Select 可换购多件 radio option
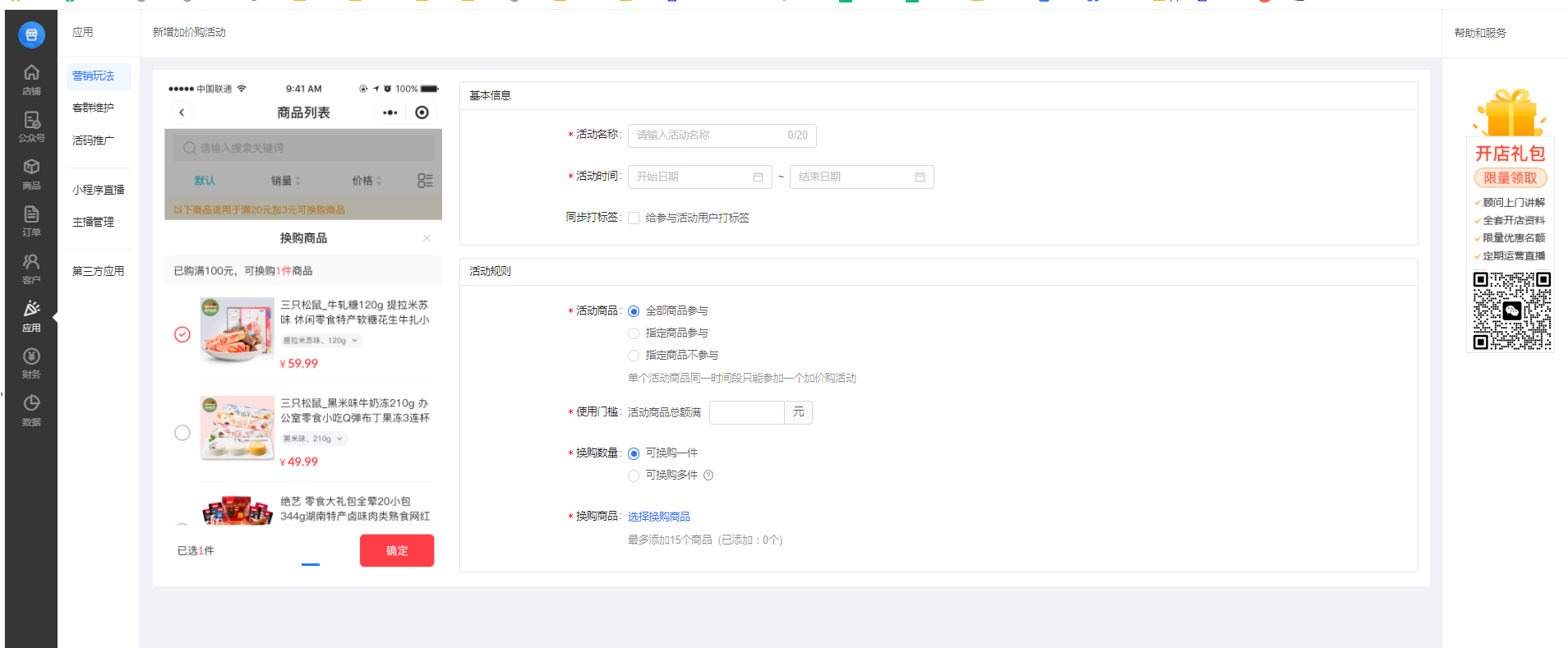The width and height of the screenshot is (1568, 648). coord(634,476)
